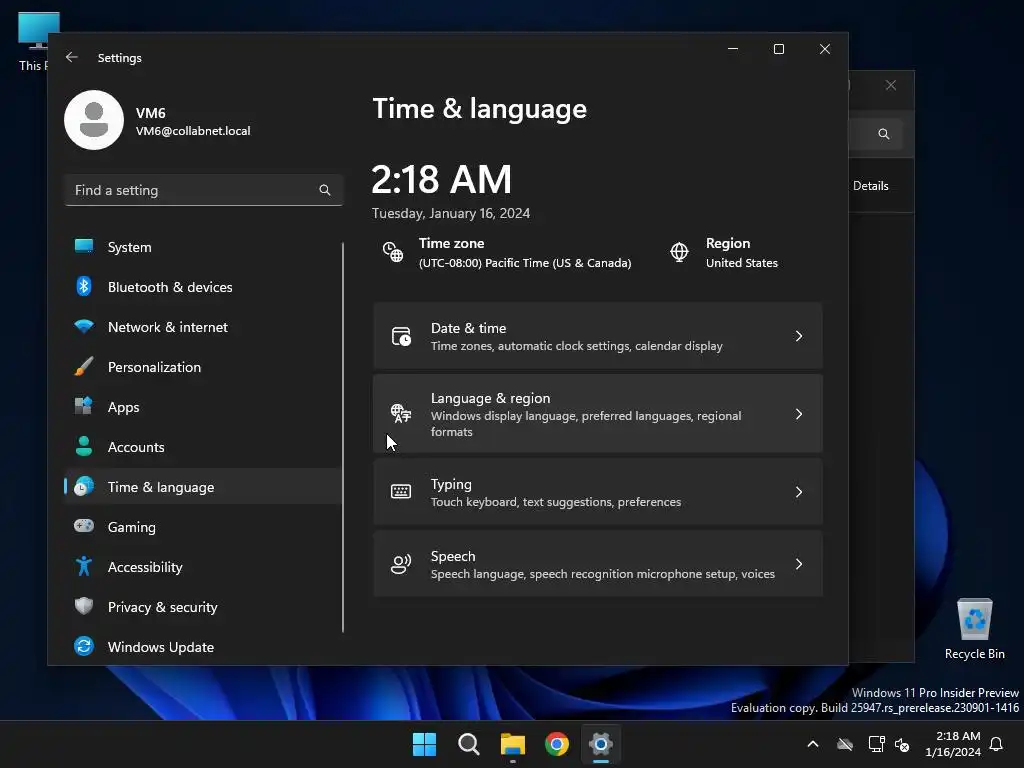Click the Apps icon in sidebar

coord(84,406)
